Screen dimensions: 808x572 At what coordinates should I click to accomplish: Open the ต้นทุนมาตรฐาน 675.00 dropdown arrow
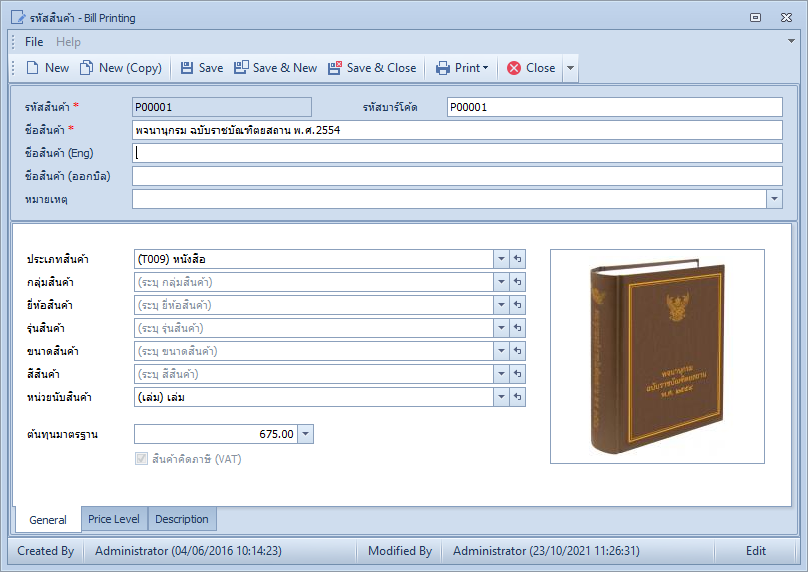(305, 434)
